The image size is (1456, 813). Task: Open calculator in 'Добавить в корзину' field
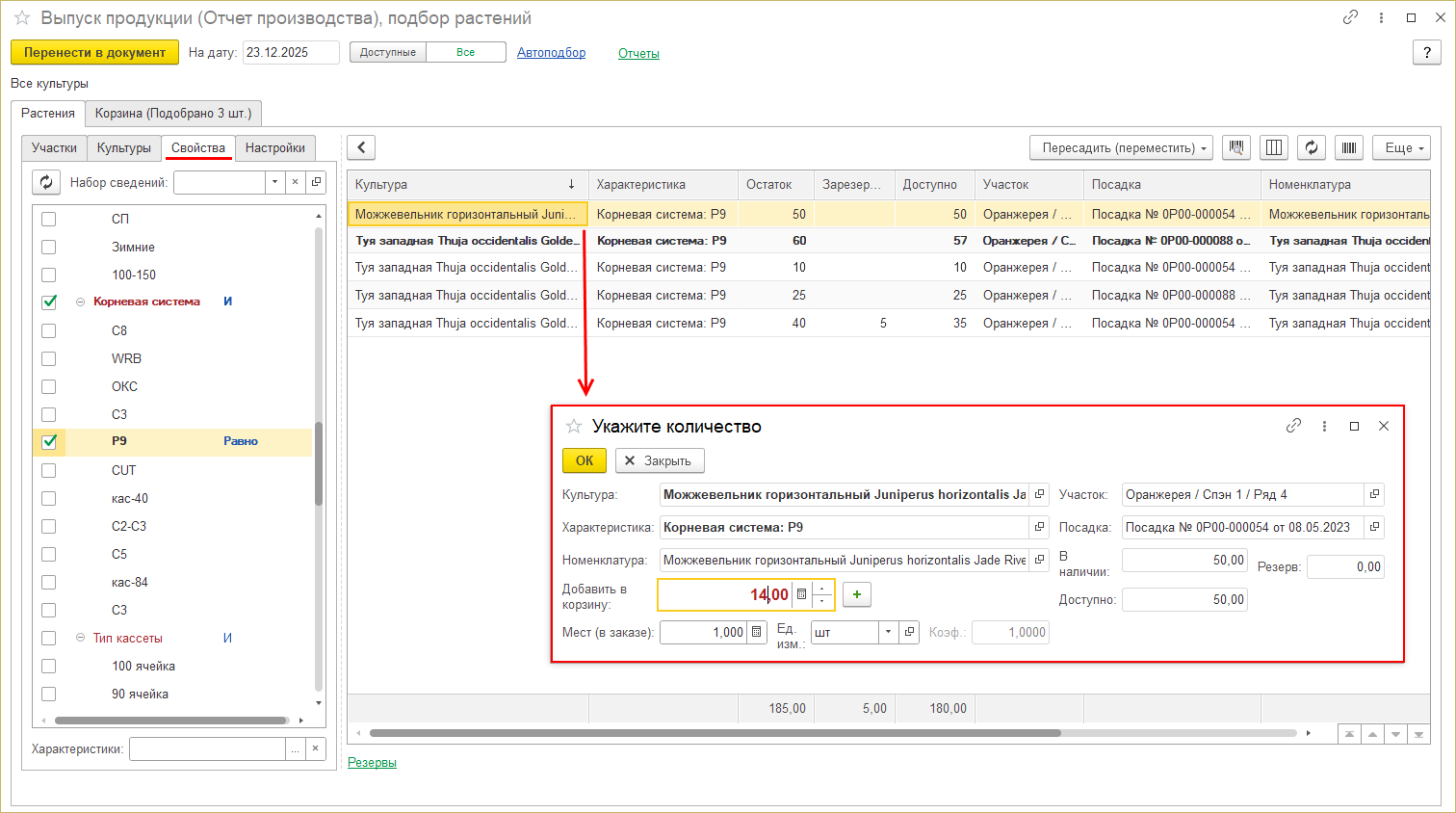click(x=801, y=595)
